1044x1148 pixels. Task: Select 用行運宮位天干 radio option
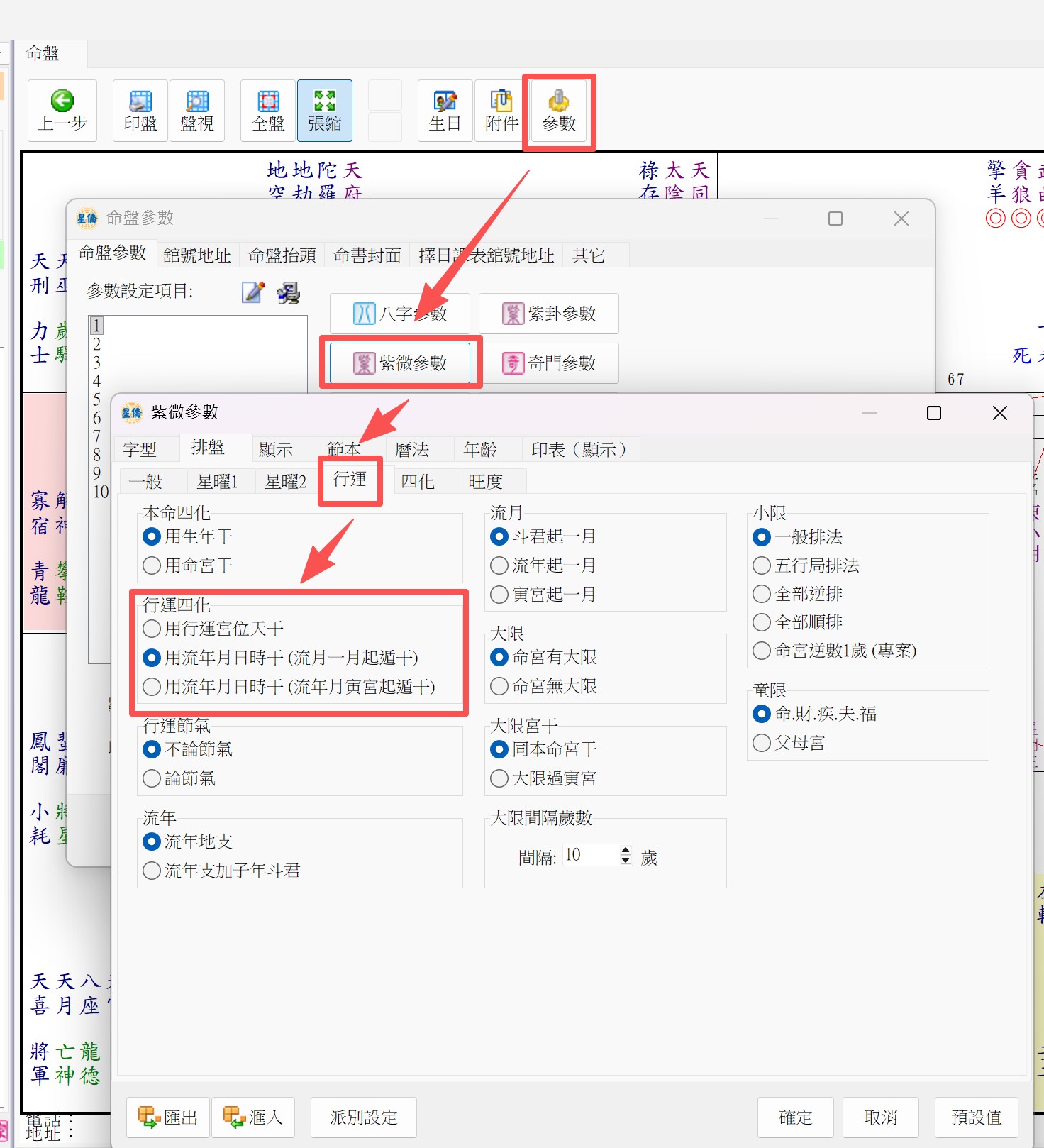point(152,629)
